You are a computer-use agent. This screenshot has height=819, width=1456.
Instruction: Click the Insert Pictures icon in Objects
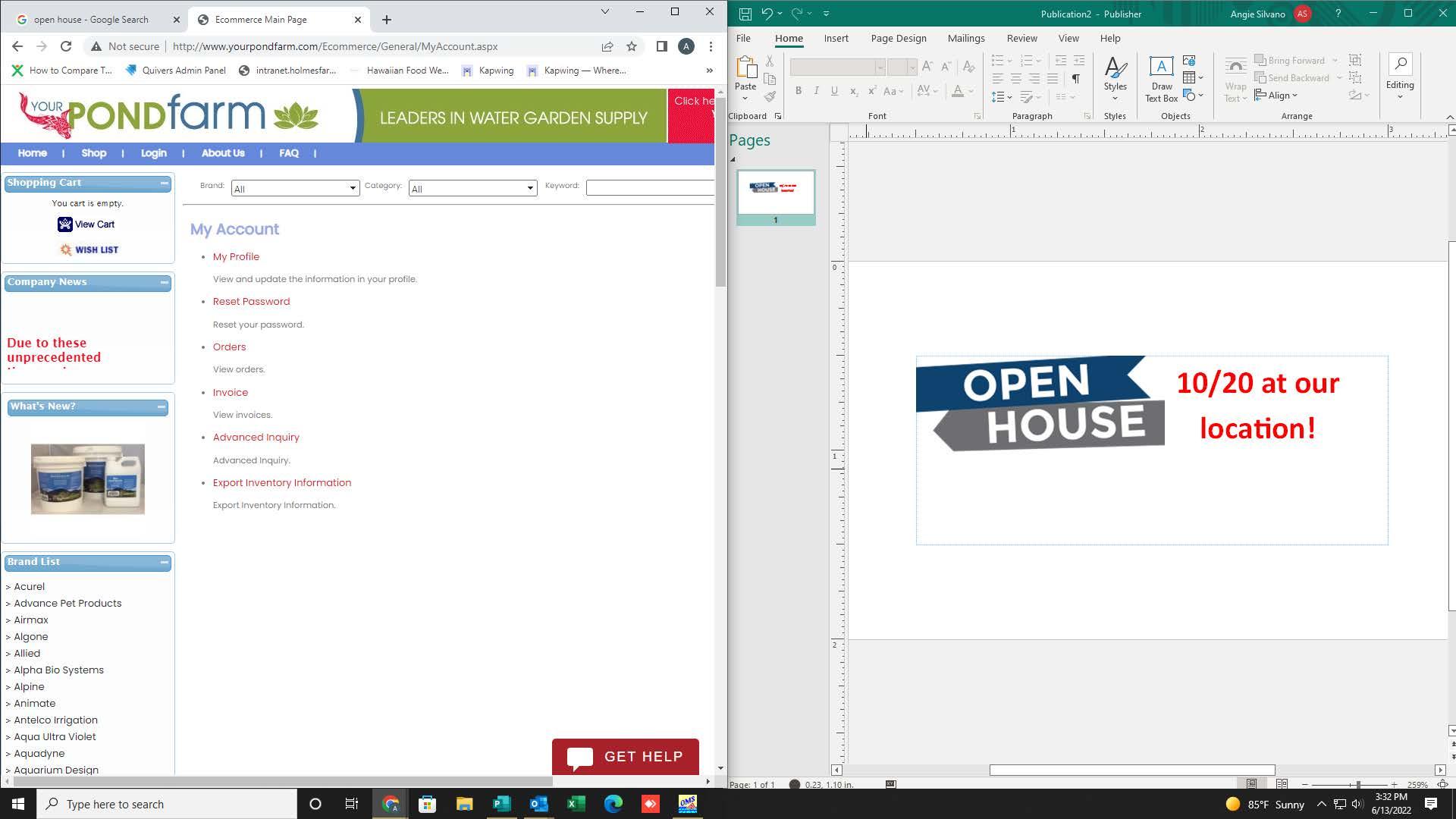1189,60
